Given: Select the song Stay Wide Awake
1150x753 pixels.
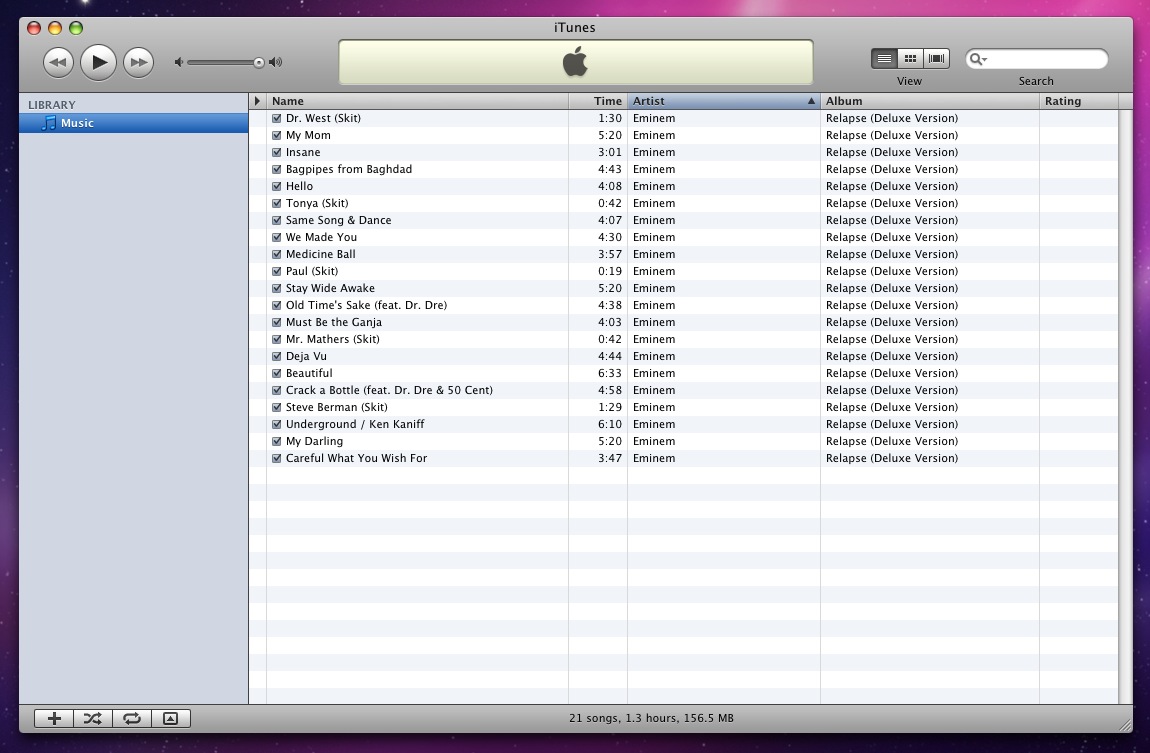Looking at the screenshot, I should coord(330,288).
